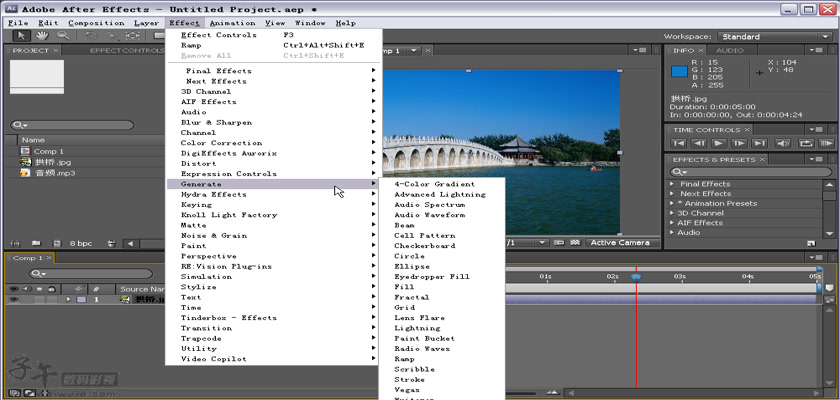Expand Final Effects in Effects & Presets

pos(672,184)
